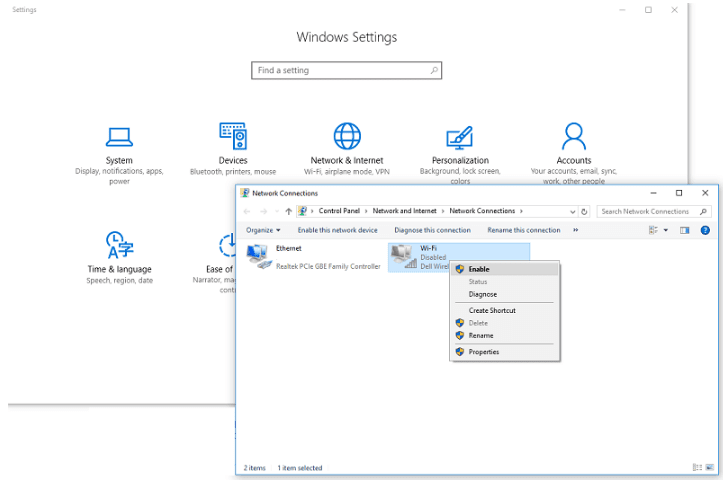Click Search Network Connections field

pyautogui.click(x=652, y=212)
